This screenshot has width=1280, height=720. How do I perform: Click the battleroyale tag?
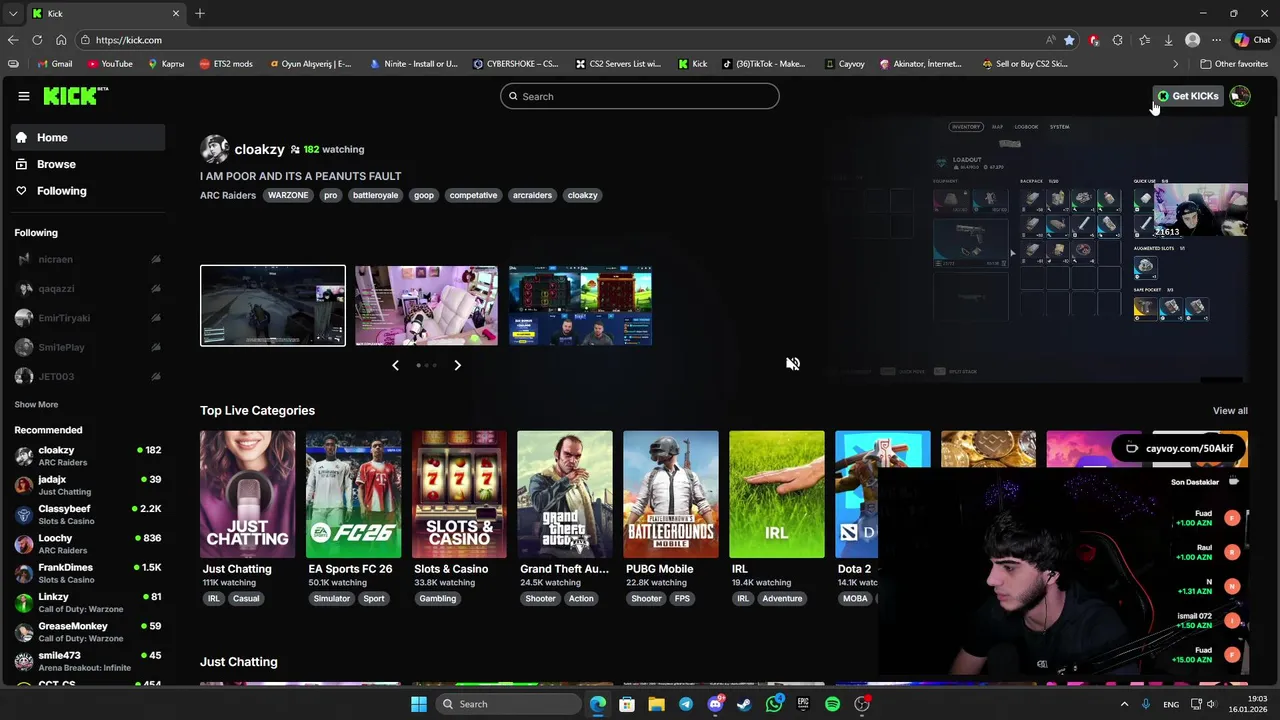point(375,195)
